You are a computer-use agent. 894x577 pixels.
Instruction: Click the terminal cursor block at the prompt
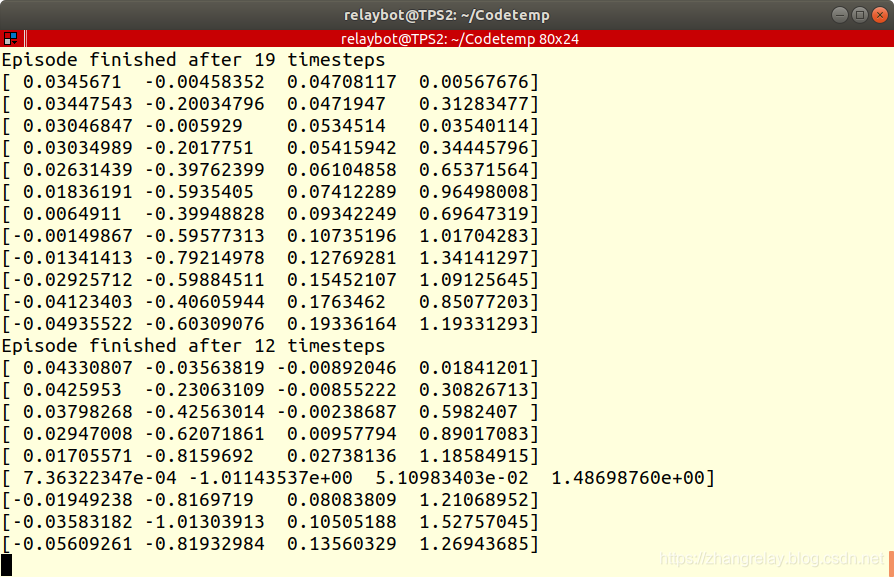click(x=6, y=565)
